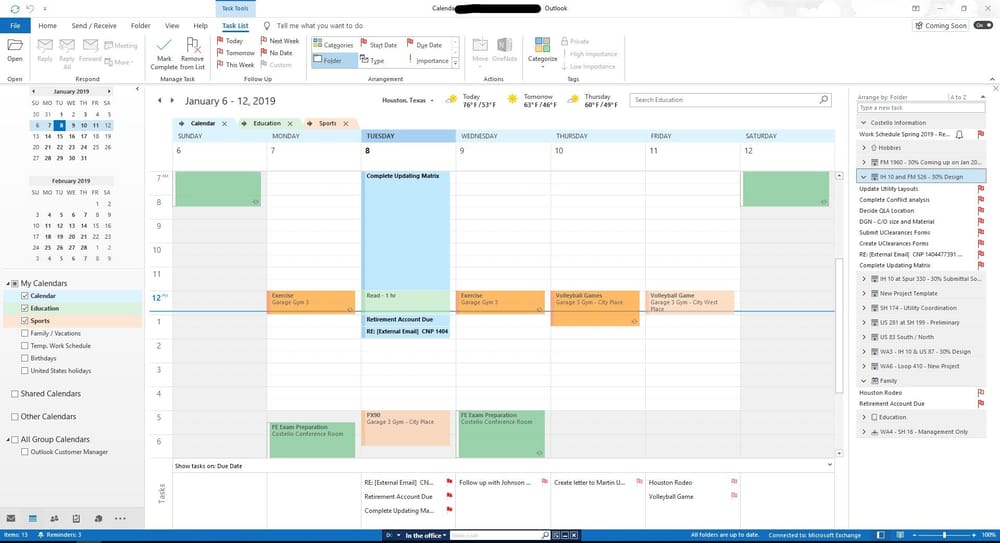Open the Categorize color menu
The width and height of the screenshot is (1000, 543).
pyautogui.click(x=543, y=51)
